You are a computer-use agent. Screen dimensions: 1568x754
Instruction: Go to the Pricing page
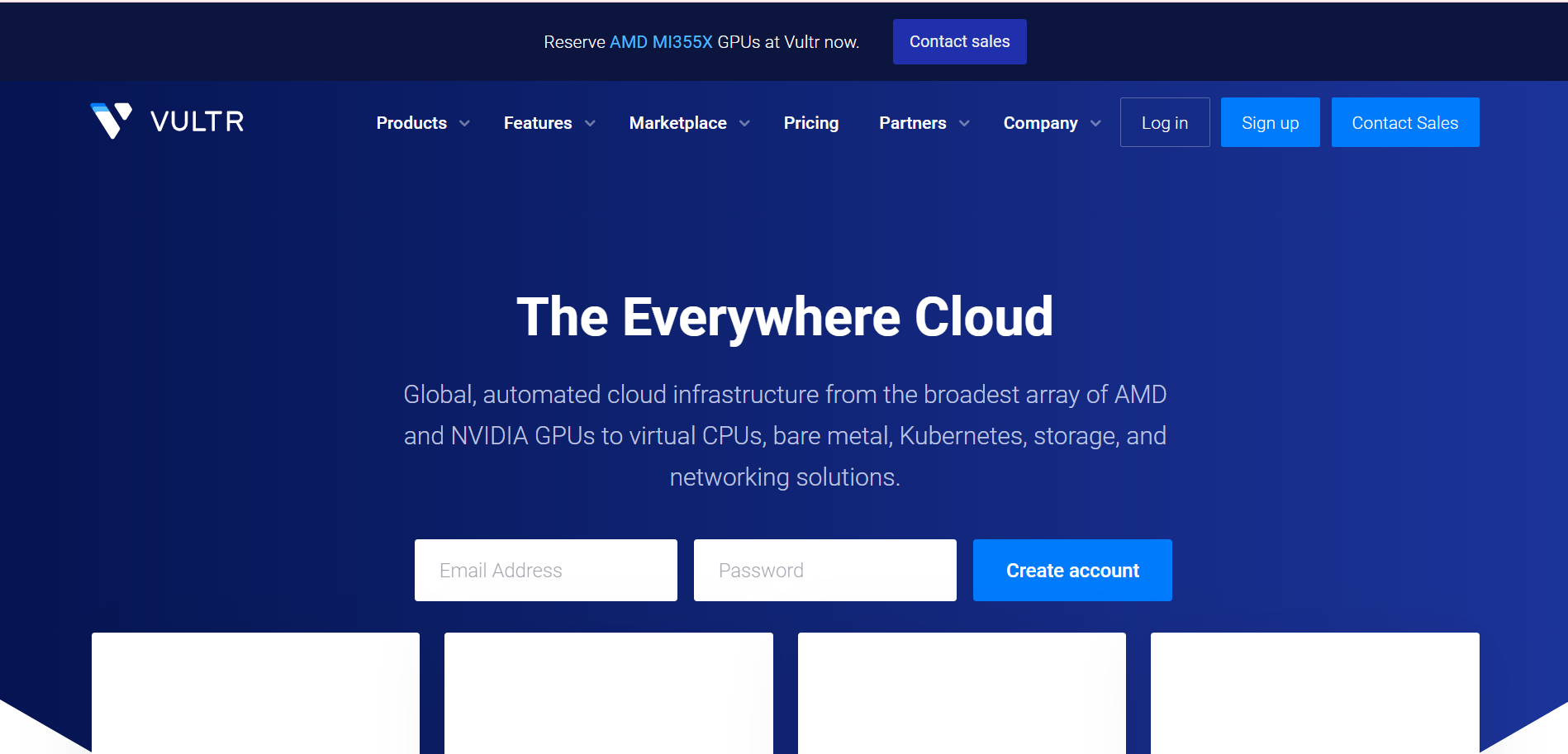[810, 123]
